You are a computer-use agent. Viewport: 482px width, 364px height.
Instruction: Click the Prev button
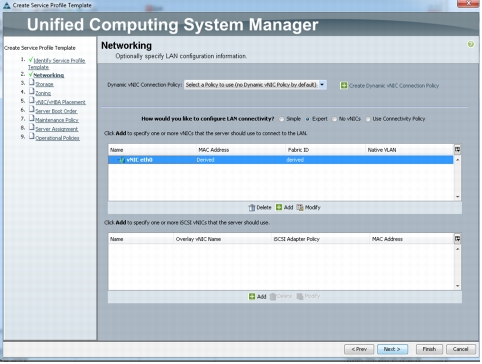click(x=359, y=349)
